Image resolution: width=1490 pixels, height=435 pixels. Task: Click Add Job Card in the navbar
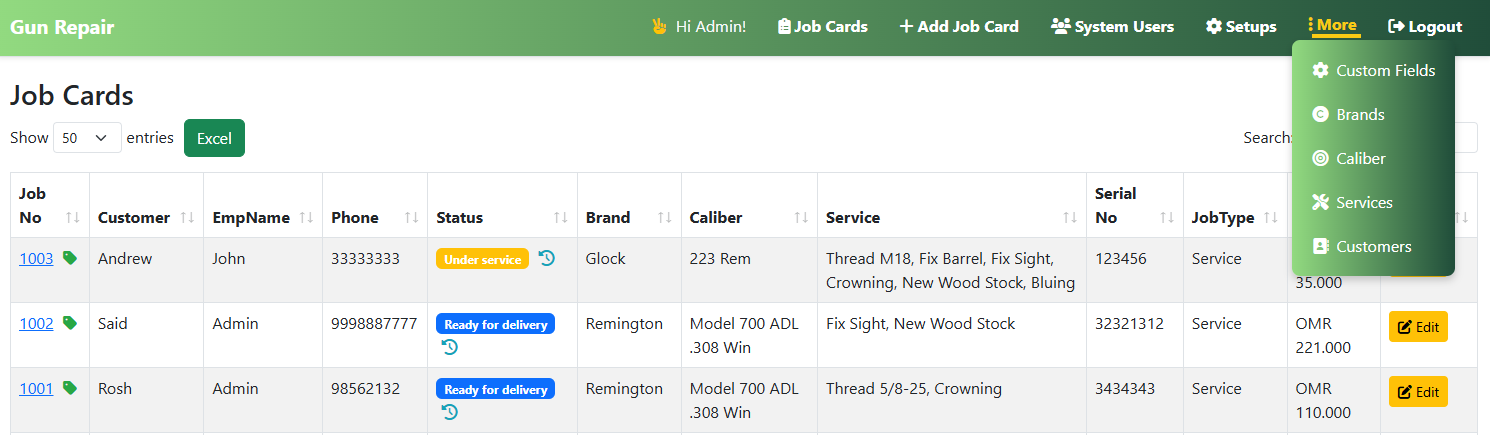click(x=959, y=26)
